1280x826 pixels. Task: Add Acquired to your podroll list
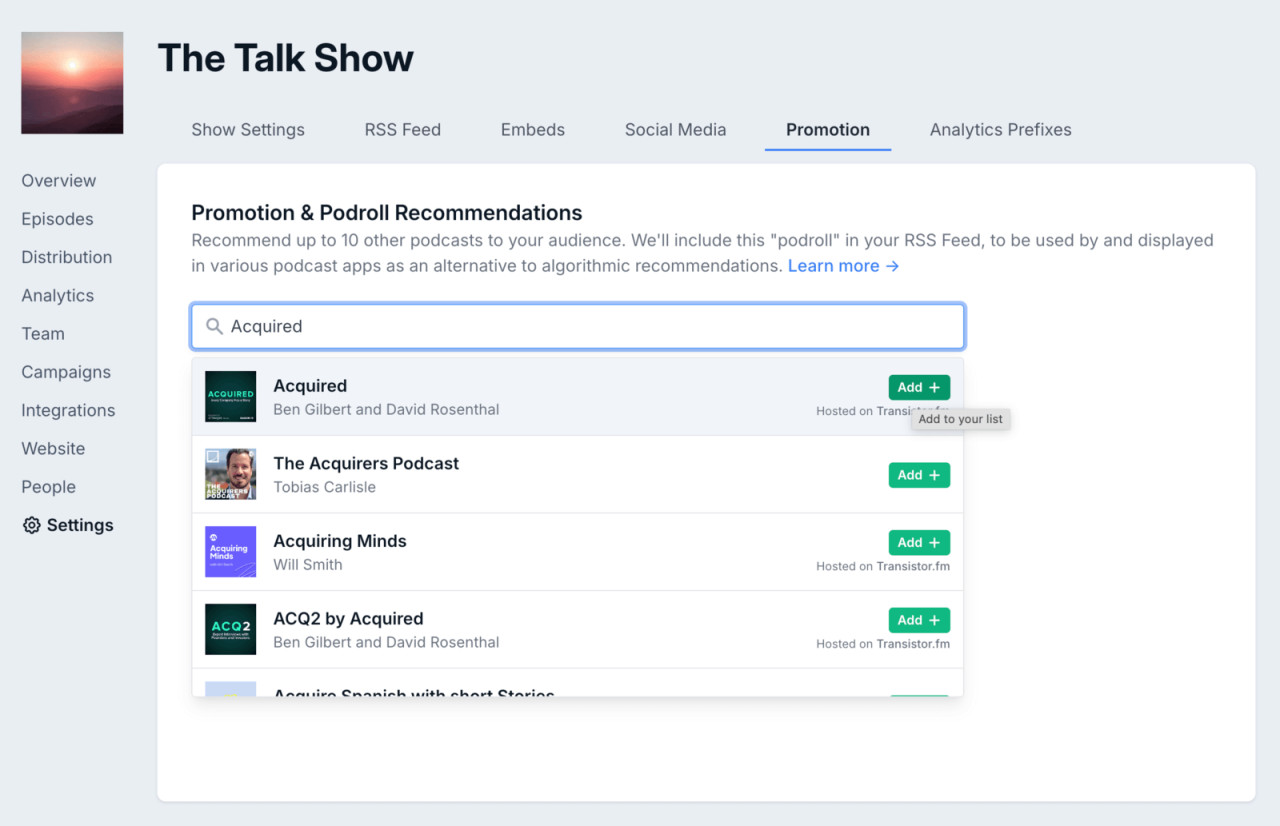click(x=918, y=387)
